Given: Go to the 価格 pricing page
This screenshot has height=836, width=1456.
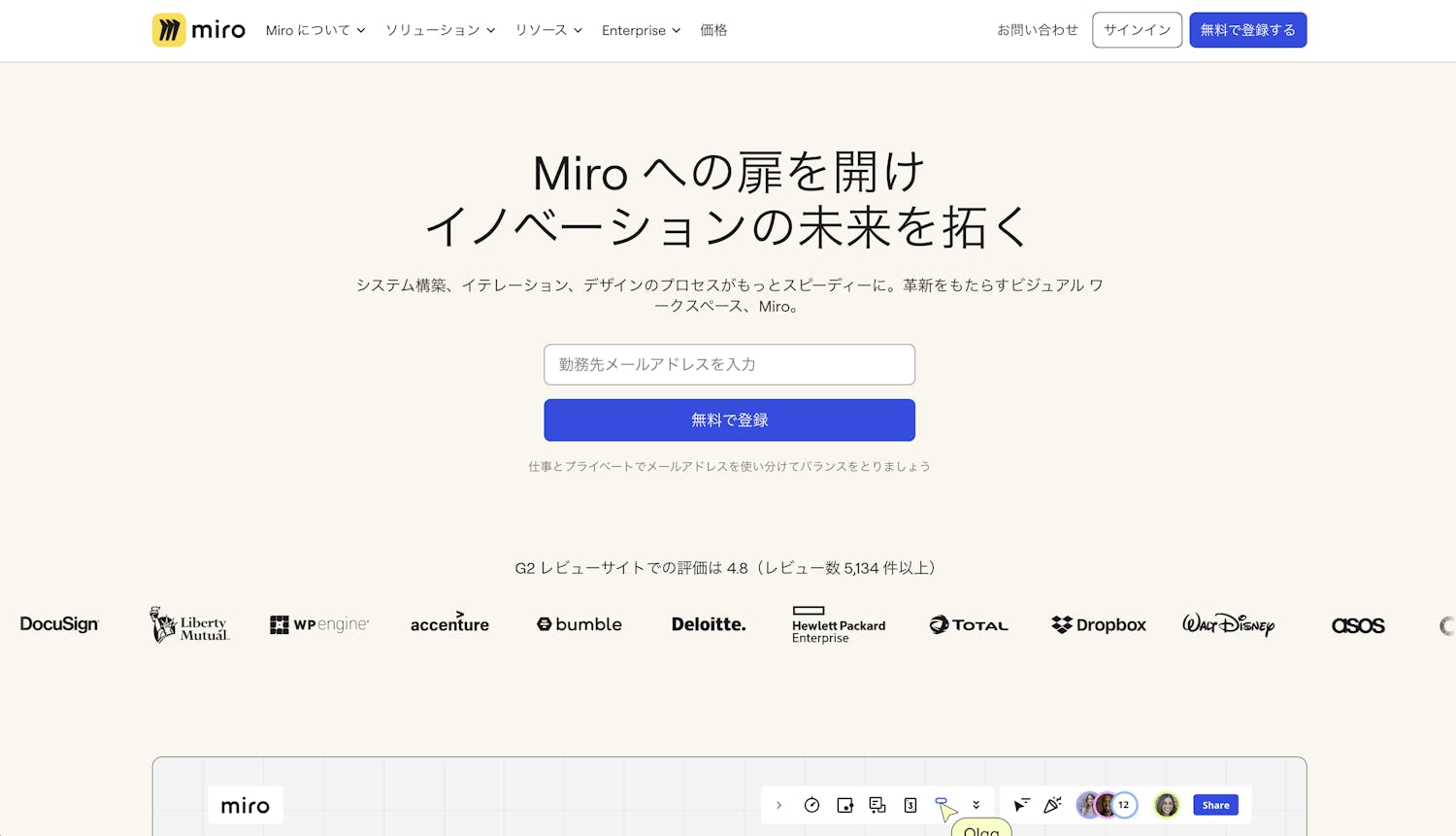Looking at the screenshot, I should pyautogui.click(x=713, y=30).
